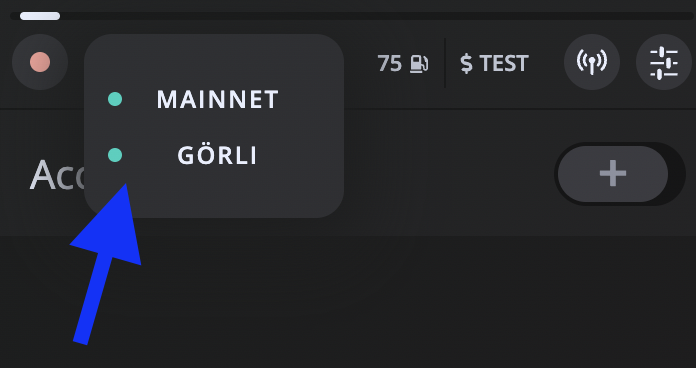Image resolution: width=696 pixels, height=368 pixels.
Task: Open the red dot network selector button
Action: 40,62
